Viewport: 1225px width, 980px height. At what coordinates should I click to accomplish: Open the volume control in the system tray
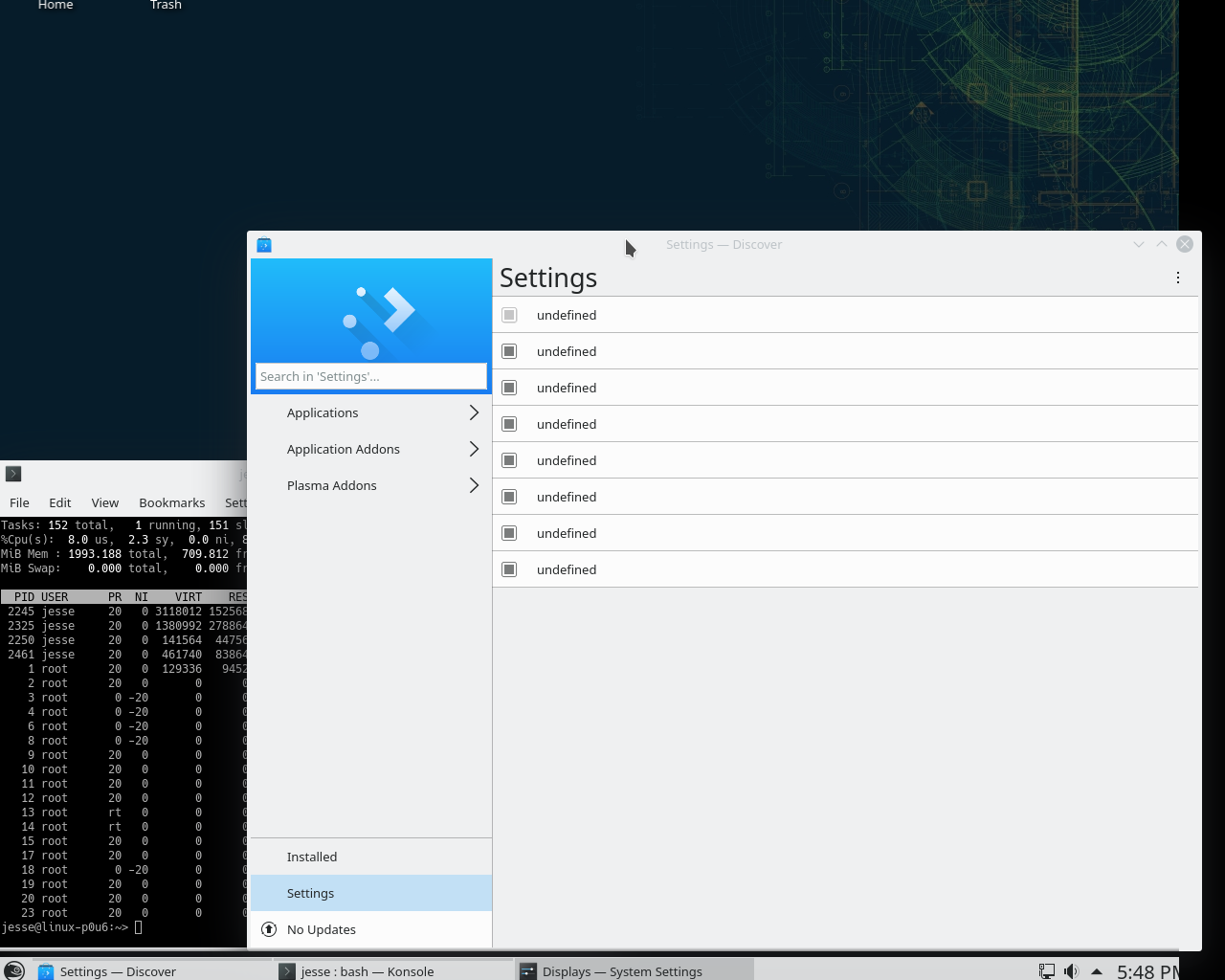tap(1072, 971)
